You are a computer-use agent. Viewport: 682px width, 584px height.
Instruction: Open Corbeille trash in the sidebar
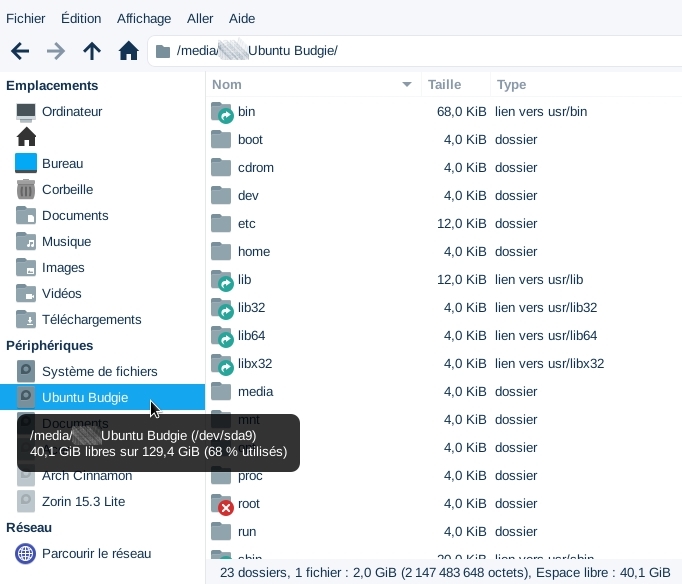point(66,189)
